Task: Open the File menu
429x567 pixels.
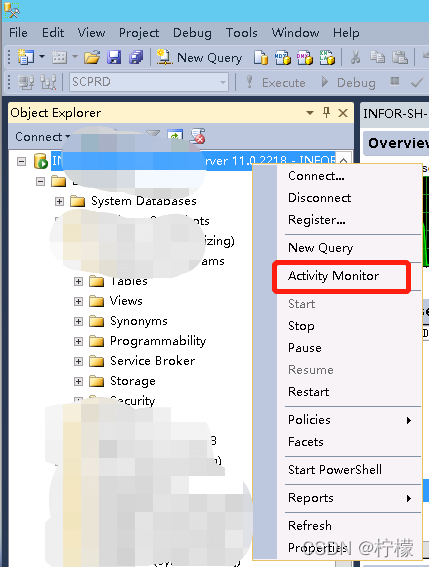Action: point(18,33)
